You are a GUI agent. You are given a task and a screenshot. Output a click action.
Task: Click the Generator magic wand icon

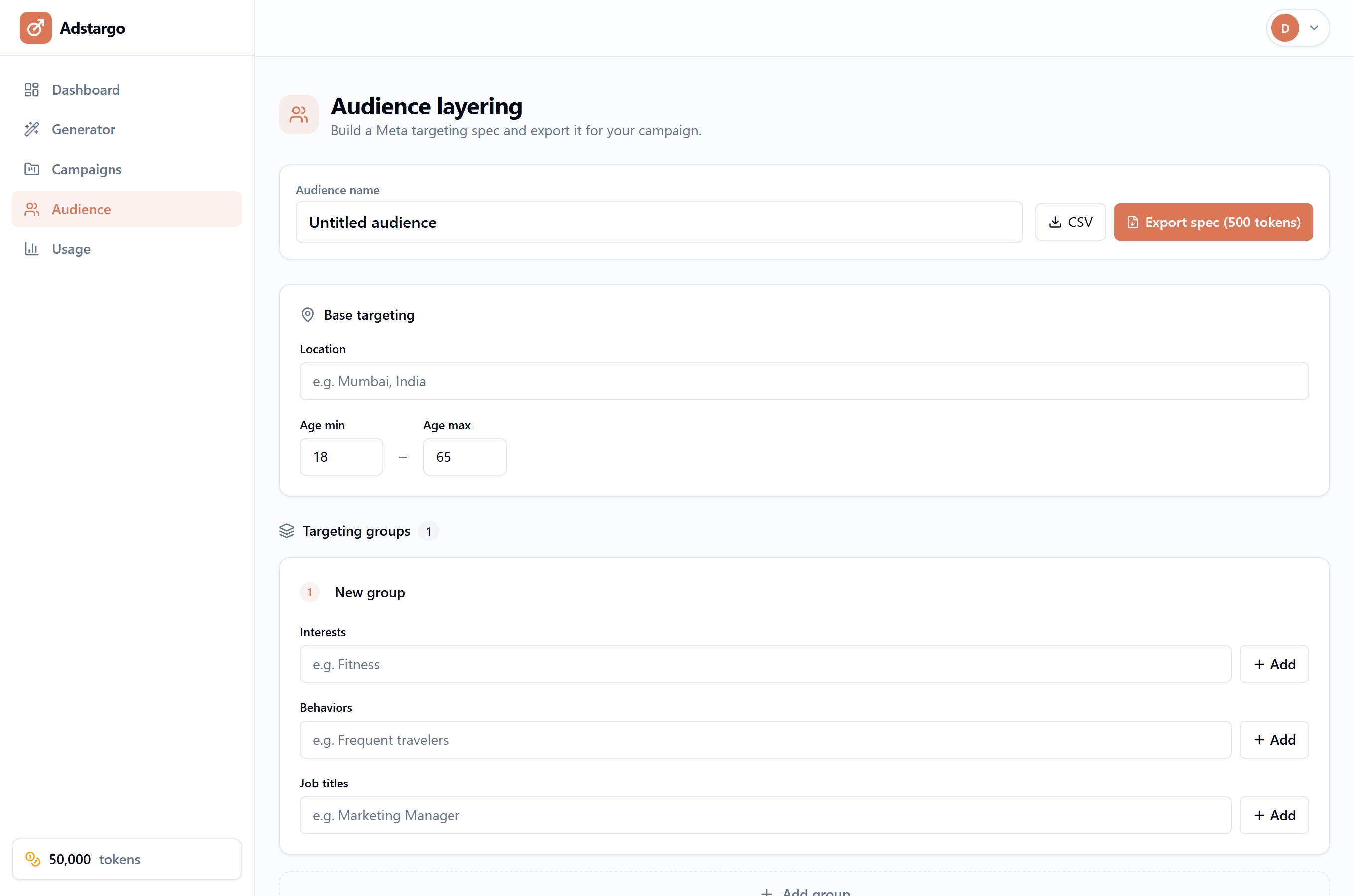tap(32, 130)
